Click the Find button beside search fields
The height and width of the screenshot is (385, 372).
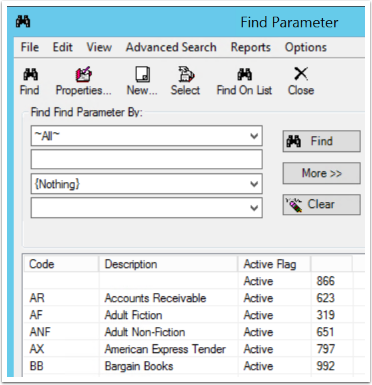tap(322, 141)
